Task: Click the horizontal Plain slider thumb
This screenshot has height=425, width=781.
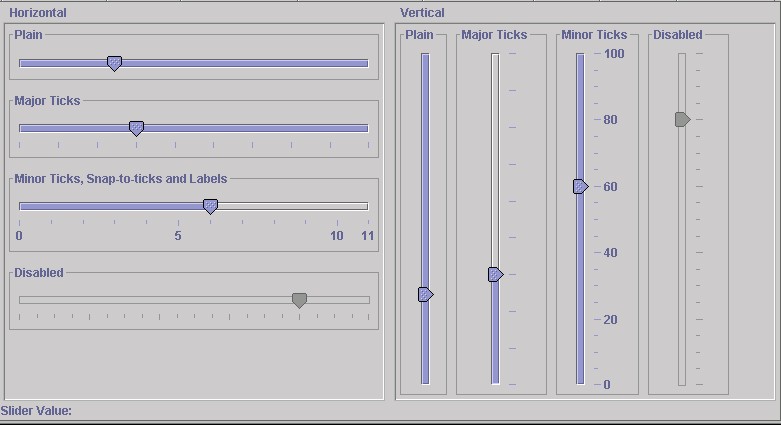Action: (114, 63)
